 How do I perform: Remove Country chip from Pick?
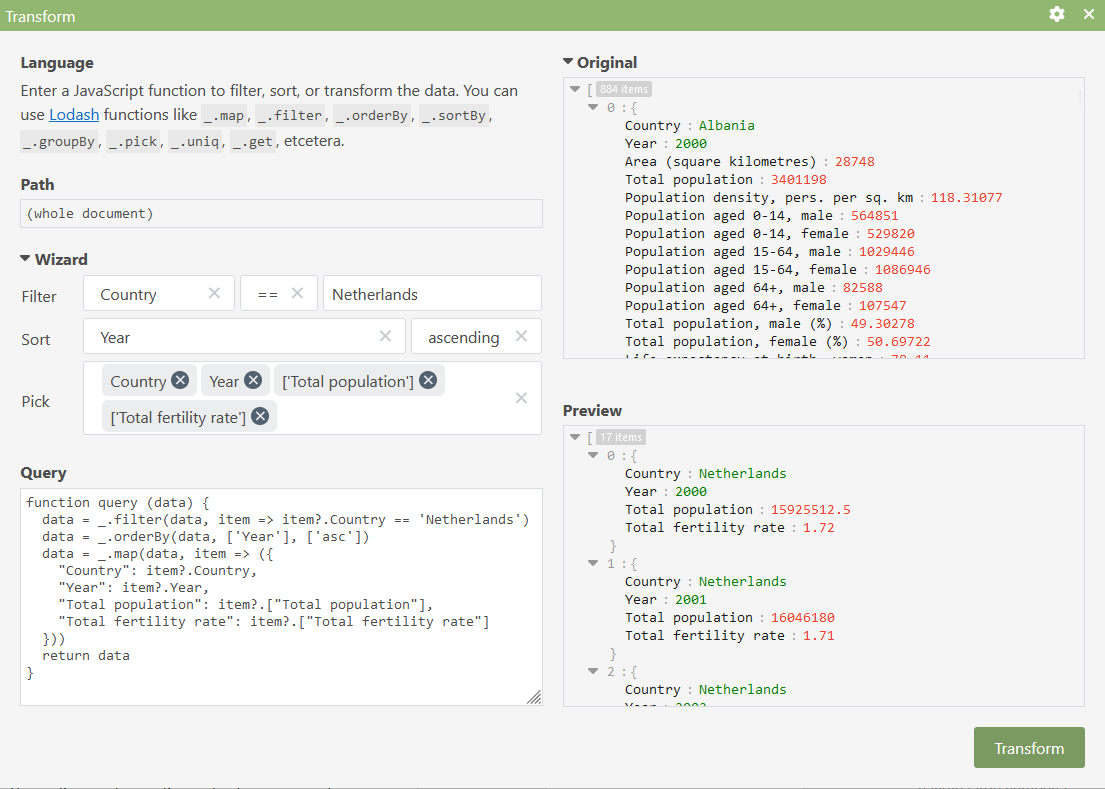pyautogui.click(x=180, y=380)
